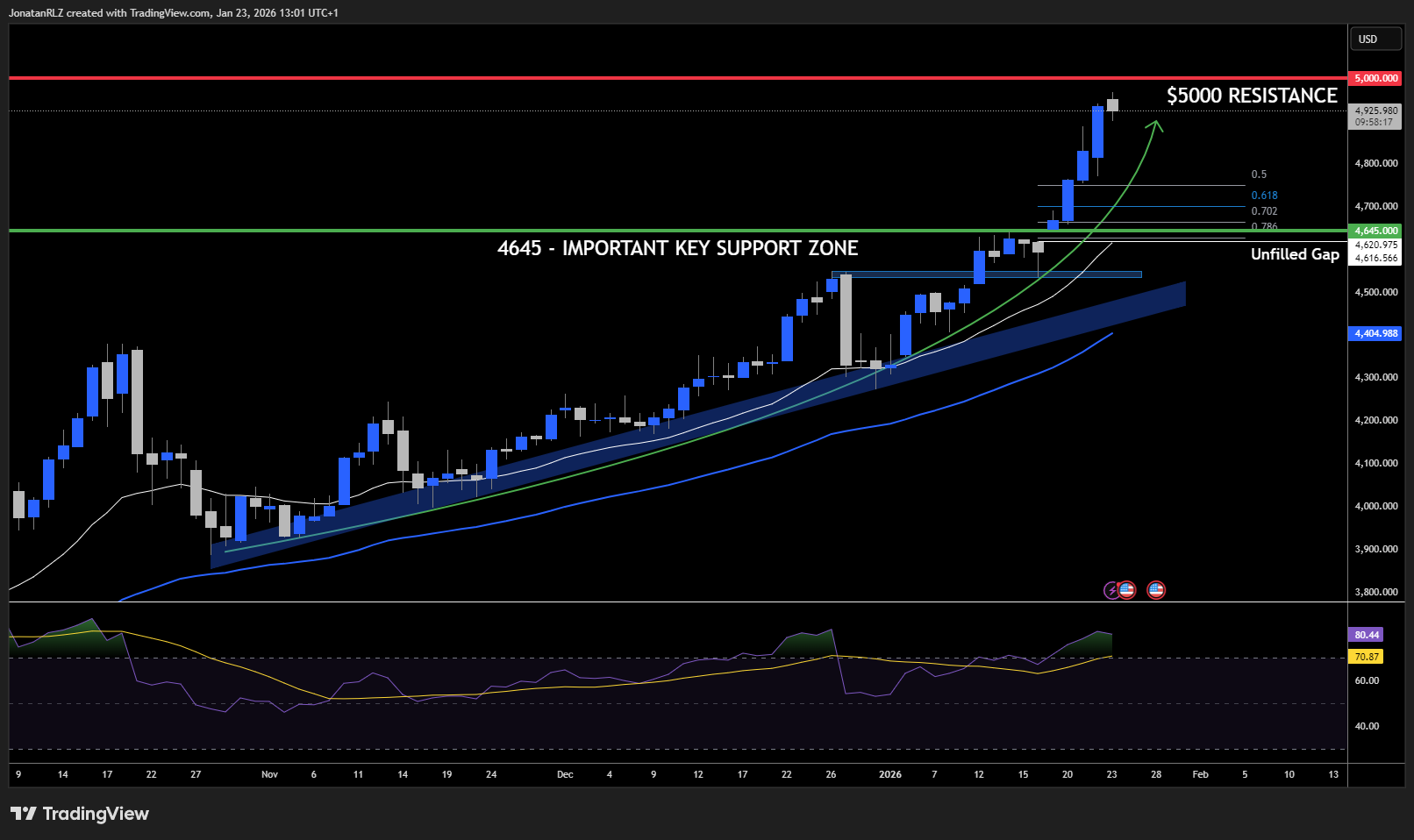Click the Unfilled Gap text label
The height and width of the screenshot is (840, 1414).
[1295, 254]
